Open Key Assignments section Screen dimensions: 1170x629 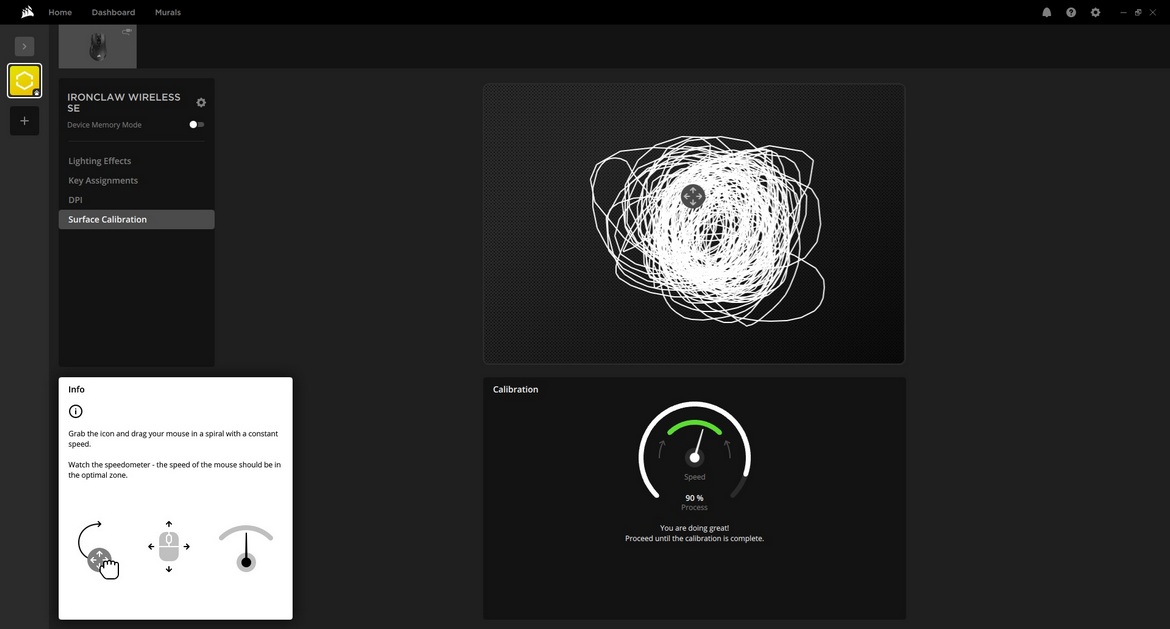point(103,181)
